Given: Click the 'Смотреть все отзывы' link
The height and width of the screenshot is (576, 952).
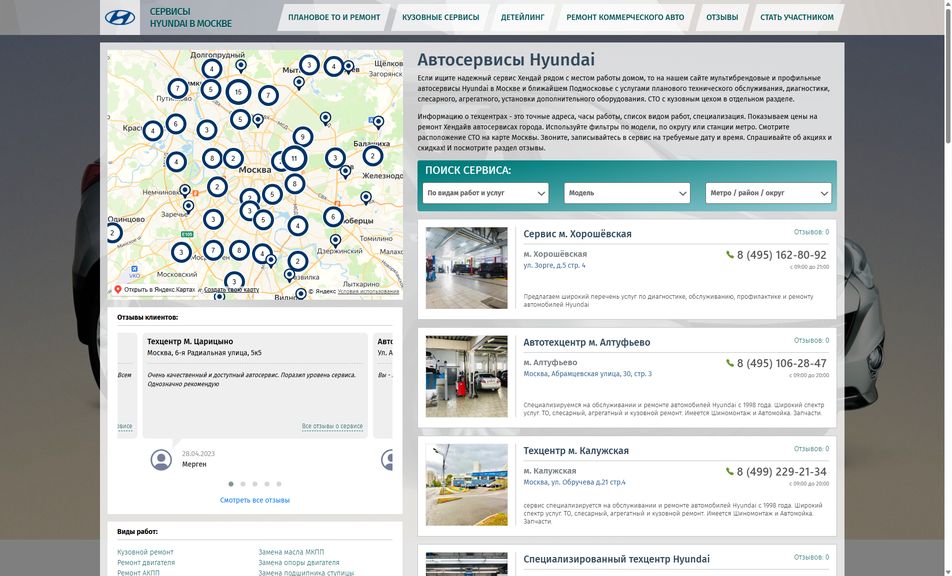Looking at the screenshot, I should pos(255,500).
